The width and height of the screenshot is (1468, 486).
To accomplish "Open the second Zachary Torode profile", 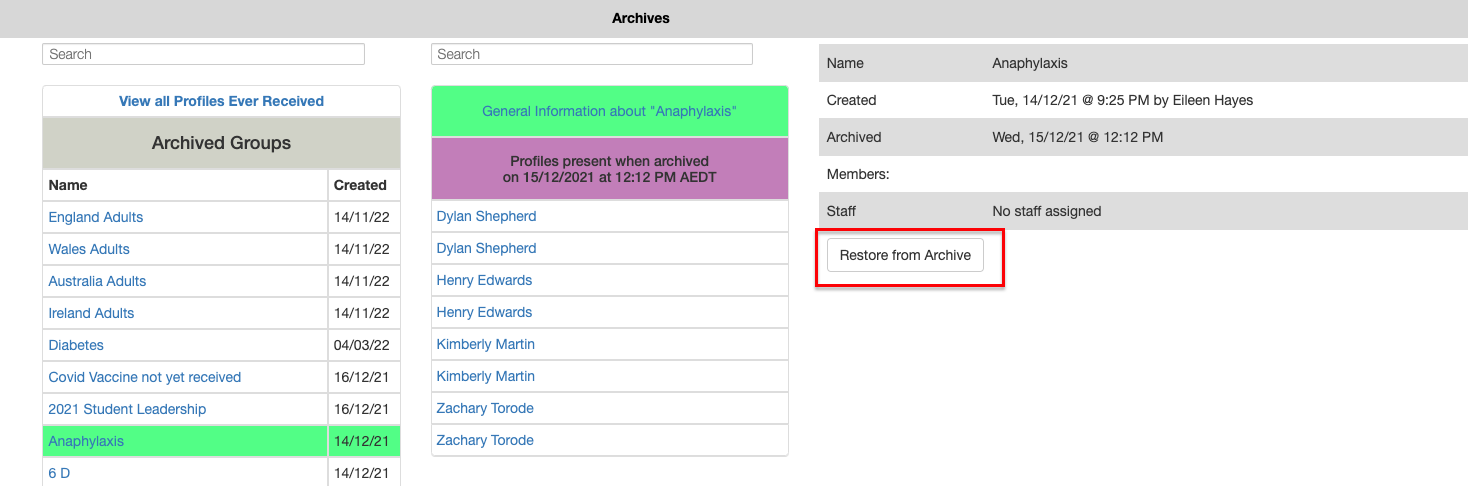I will (x=485, y=440).
